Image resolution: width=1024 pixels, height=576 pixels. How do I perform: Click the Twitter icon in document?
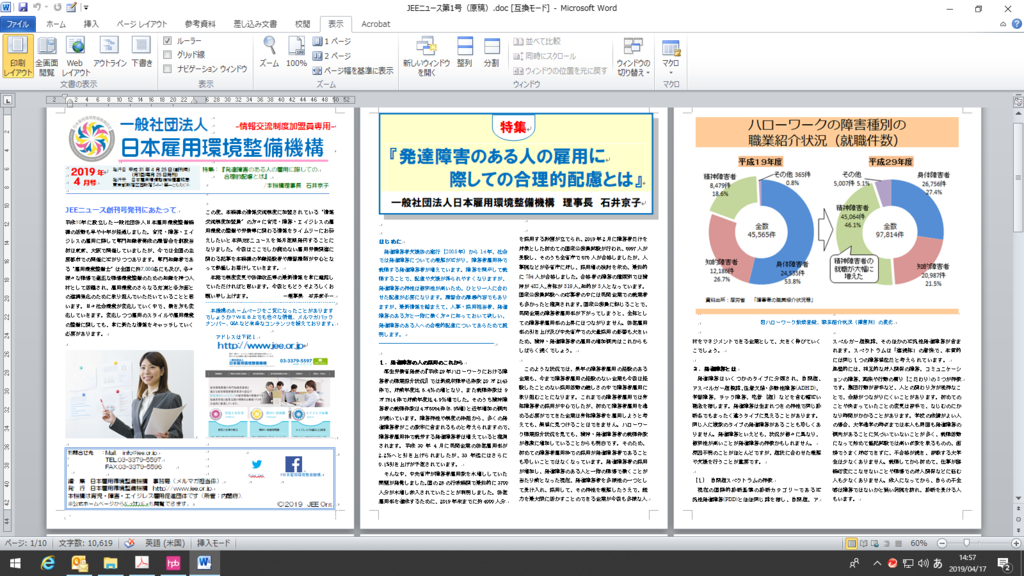coord(257,464)
